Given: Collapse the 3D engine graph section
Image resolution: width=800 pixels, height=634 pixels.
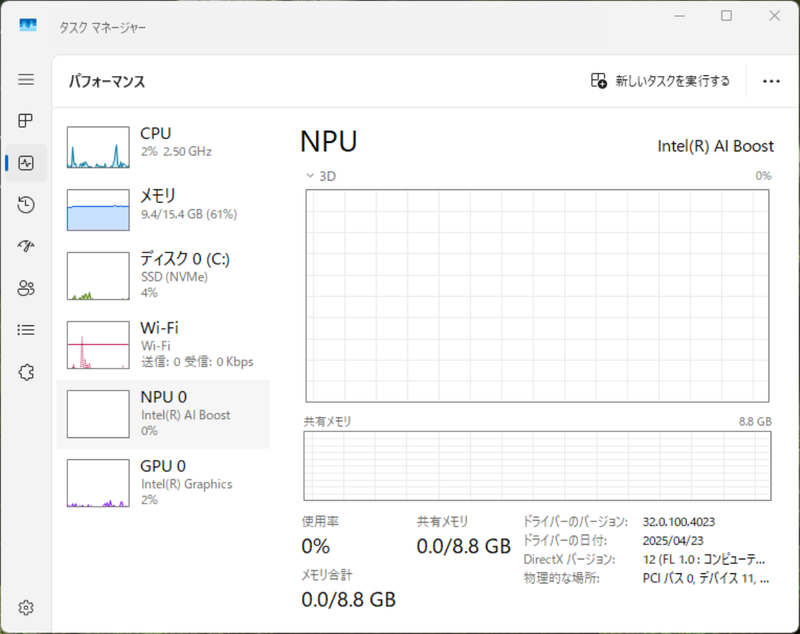Looking at the screenshot, I should [x=310, y=175].
